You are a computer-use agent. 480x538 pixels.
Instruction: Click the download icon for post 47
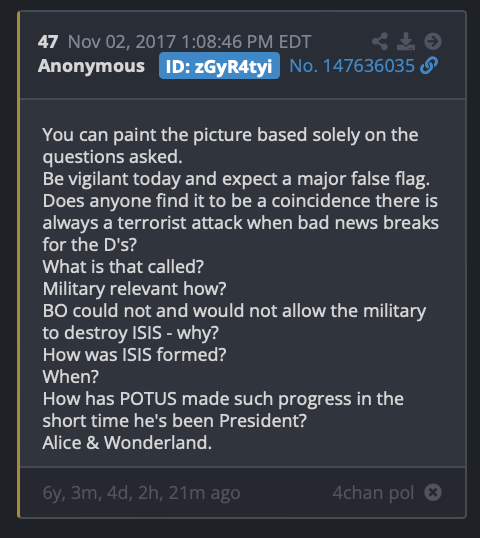(406, 42)
